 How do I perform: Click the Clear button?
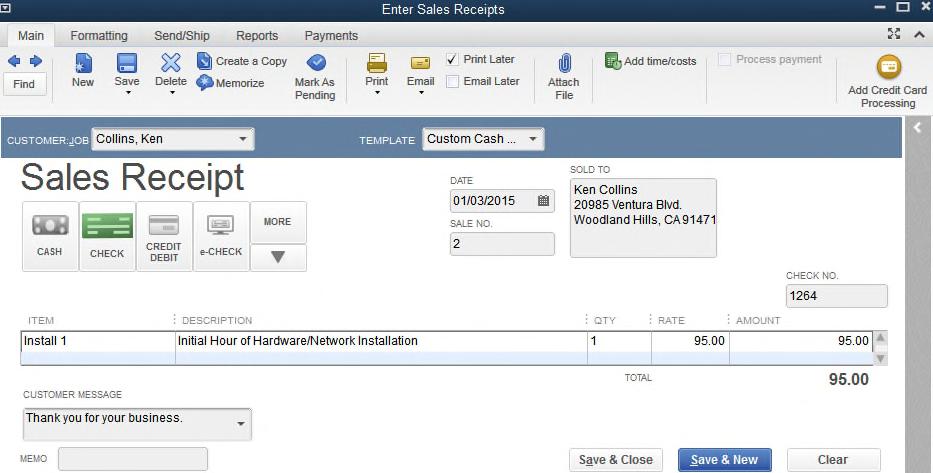pyautogui.click(x=833, y=460)
